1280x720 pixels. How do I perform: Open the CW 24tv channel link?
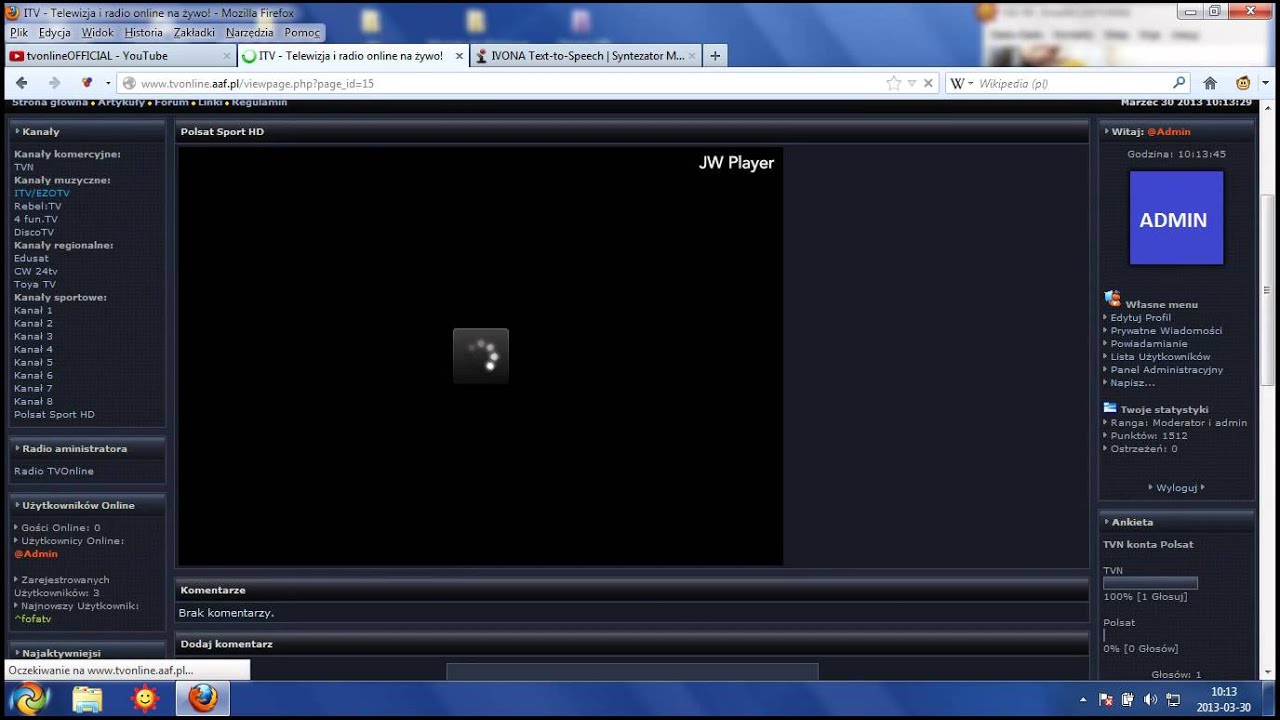[x=36, y=271]
